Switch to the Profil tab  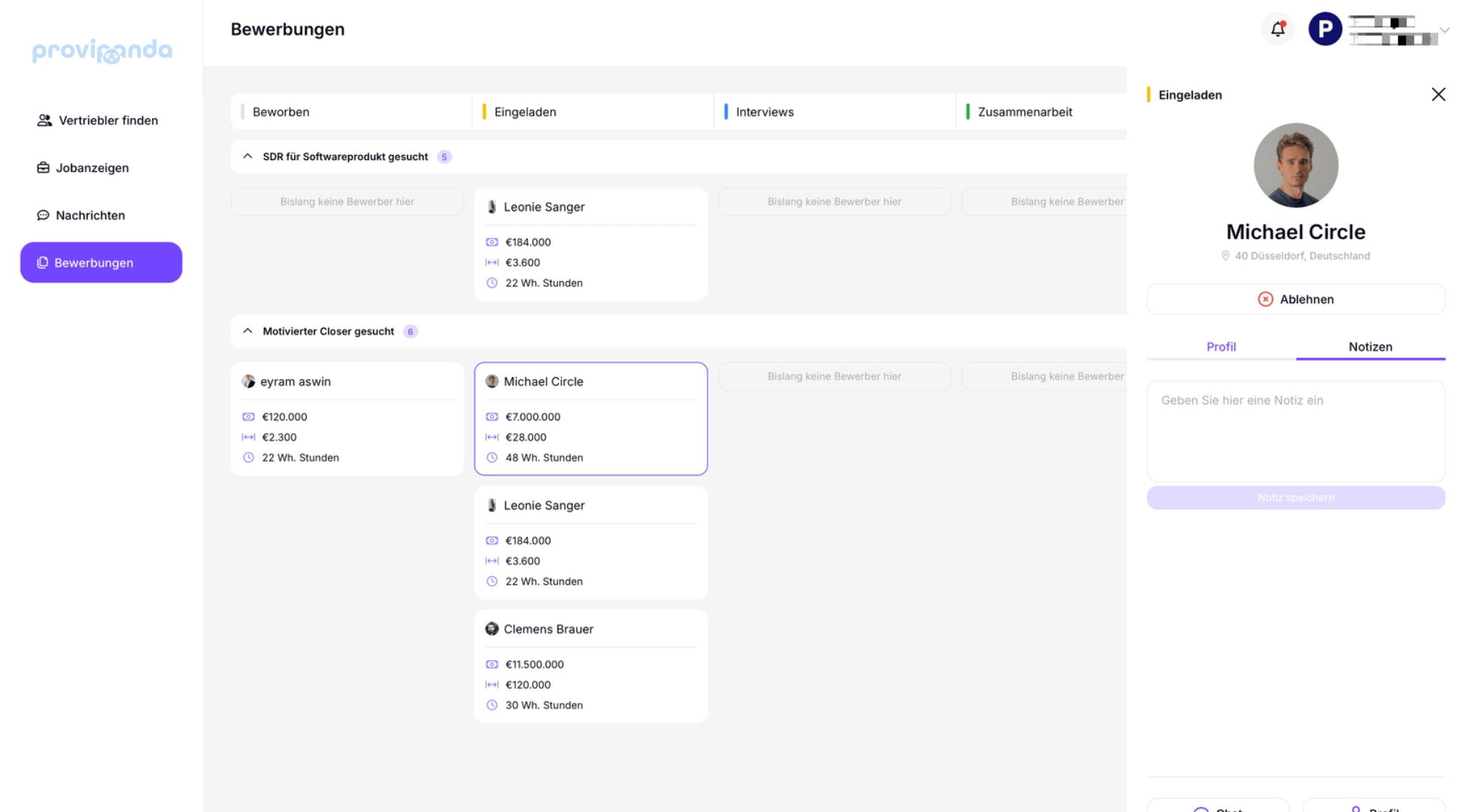1221,347
